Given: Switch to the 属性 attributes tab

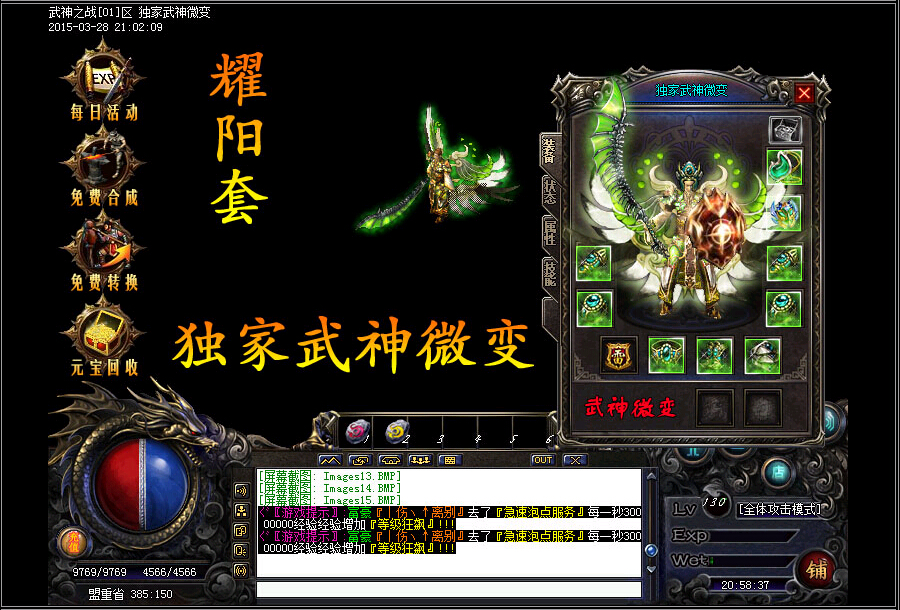Looking at the screenshot, I should pyautogui.click(x=550, y=234).
